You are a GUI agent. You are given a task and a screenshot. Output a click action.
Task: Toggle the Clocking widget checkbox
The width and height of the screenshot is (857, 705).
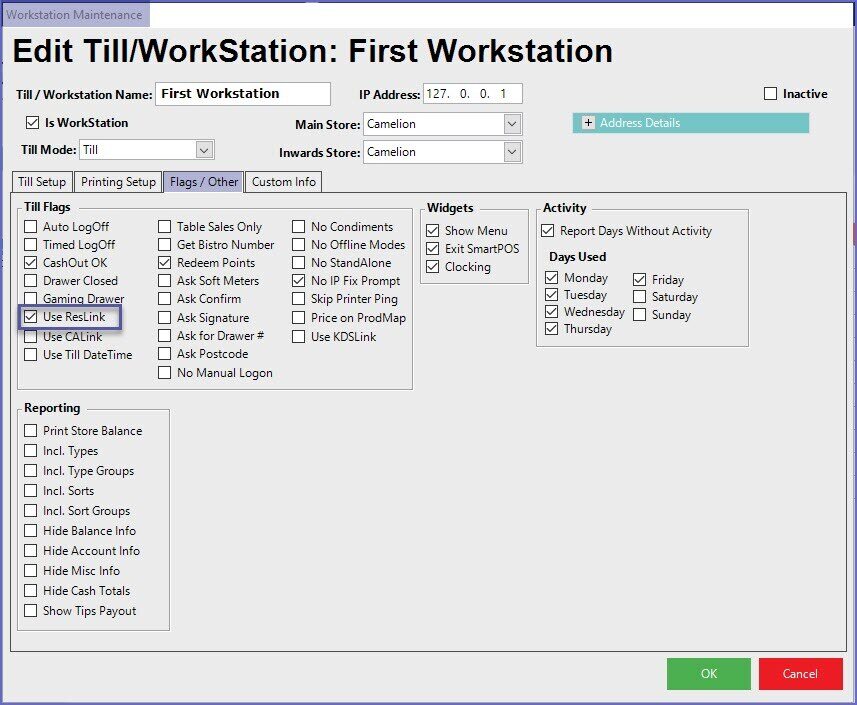pyautogui.click(x=433, y=267)
